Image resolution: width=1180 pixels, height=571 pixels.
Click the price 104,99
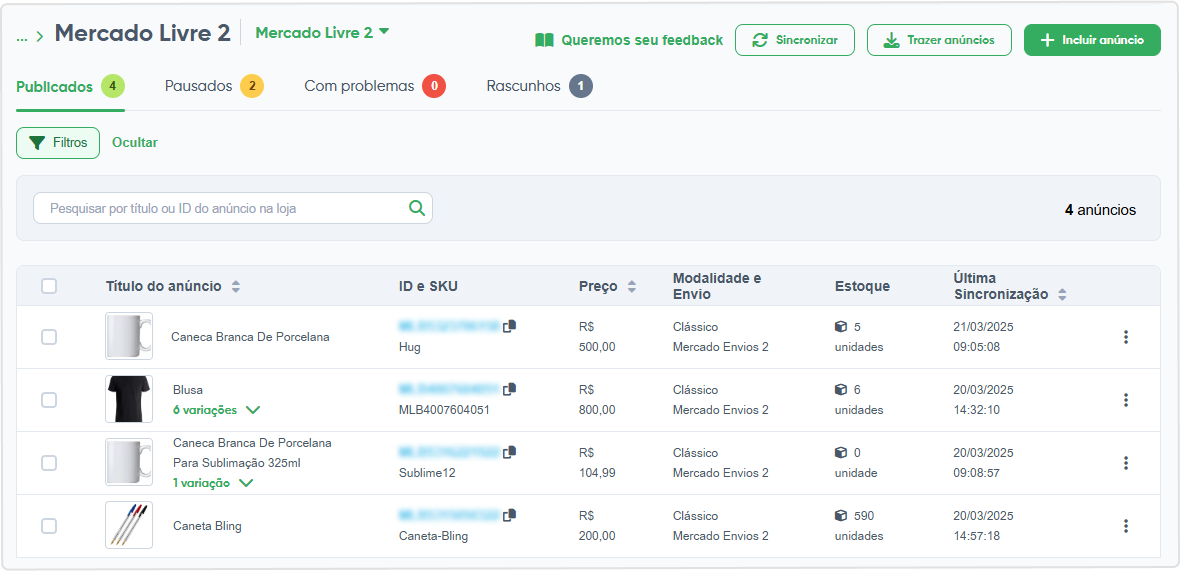click(597, 473)
